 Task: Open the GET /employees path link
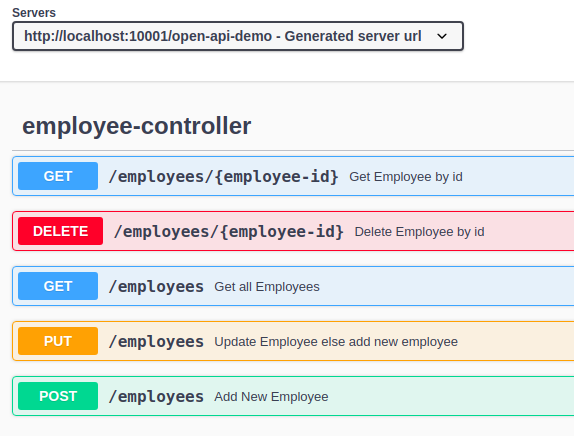[156, 287]
